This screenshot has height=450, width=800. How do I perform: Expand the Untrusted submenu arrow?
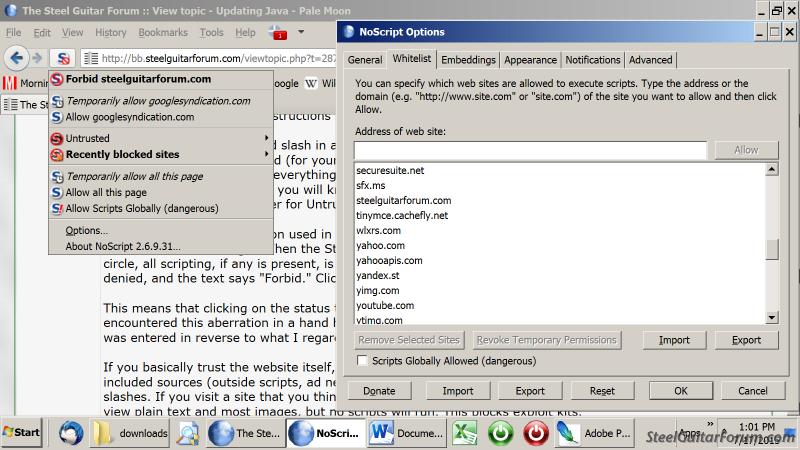tap(266, 138)
